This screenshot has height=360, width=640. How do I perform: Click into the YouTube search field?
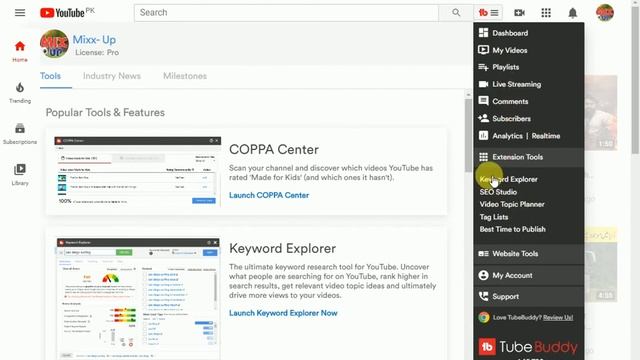pyautogui.click(x=286, y=13)
